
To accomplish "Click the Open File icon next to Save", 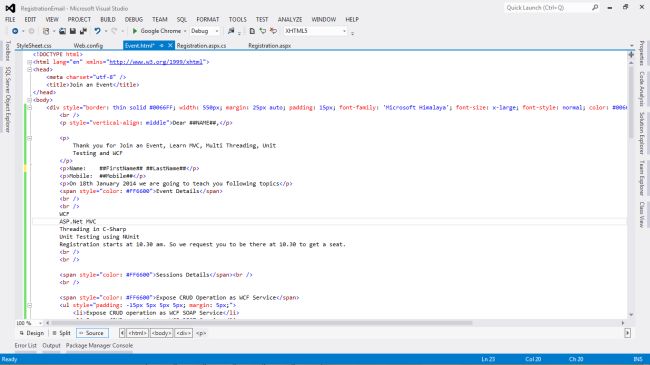I will 62,31.
